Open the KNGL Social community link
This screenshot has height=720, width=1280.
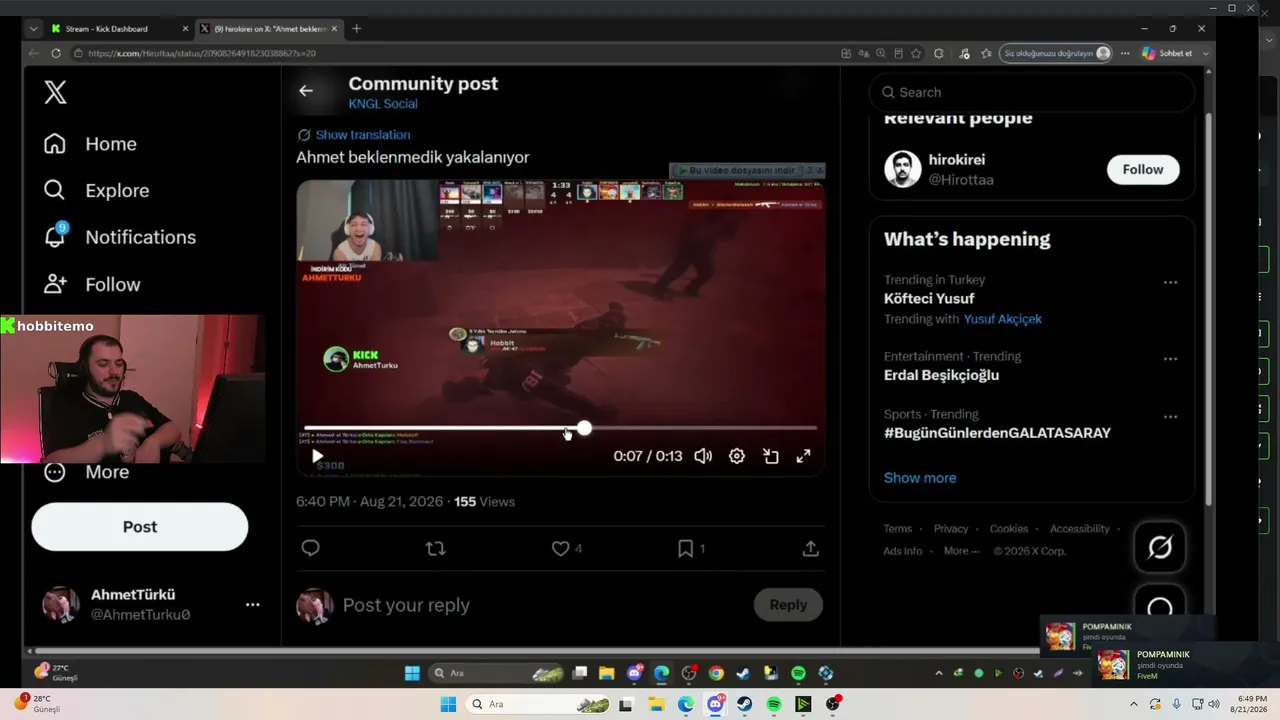click(x=383, y=104)
